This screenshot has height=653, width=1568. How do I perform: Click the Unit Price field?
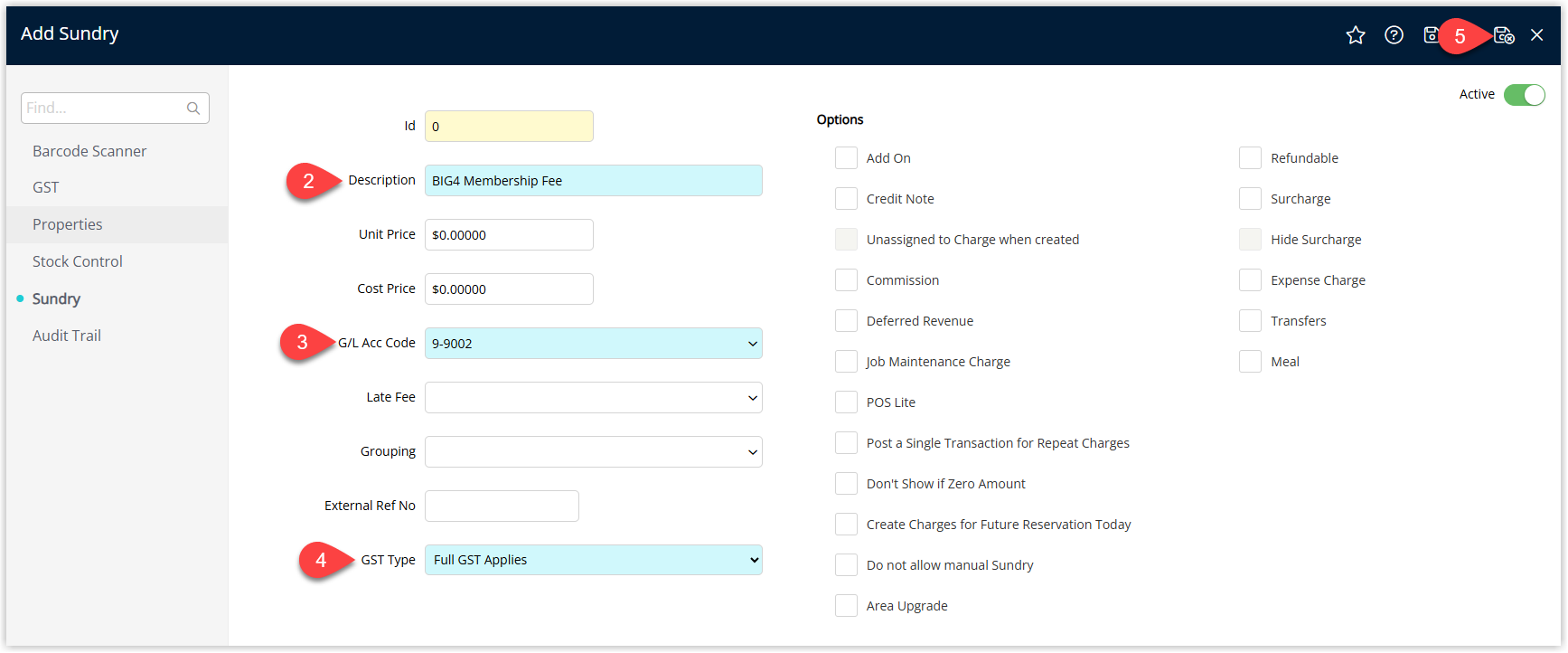coord(509,235)
